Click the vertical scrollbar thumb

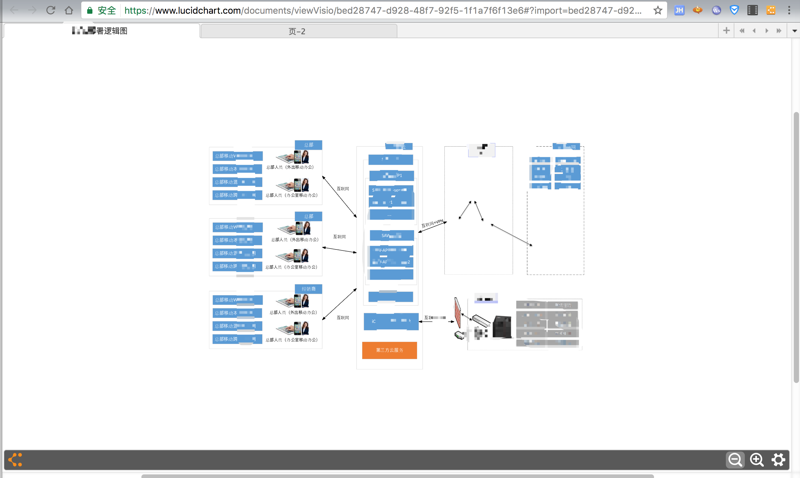796,247
